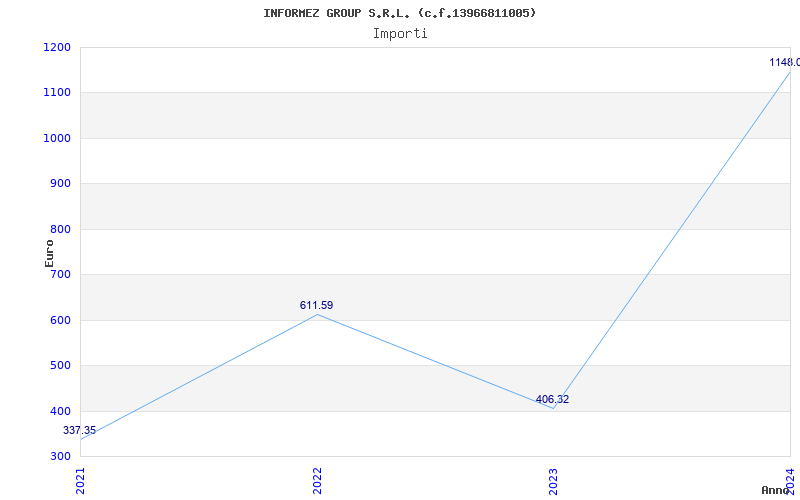Image resolution: width=800 pixels, height=500 pixels.
Task: Select the 337.35 data label
Action: (80, 430)
